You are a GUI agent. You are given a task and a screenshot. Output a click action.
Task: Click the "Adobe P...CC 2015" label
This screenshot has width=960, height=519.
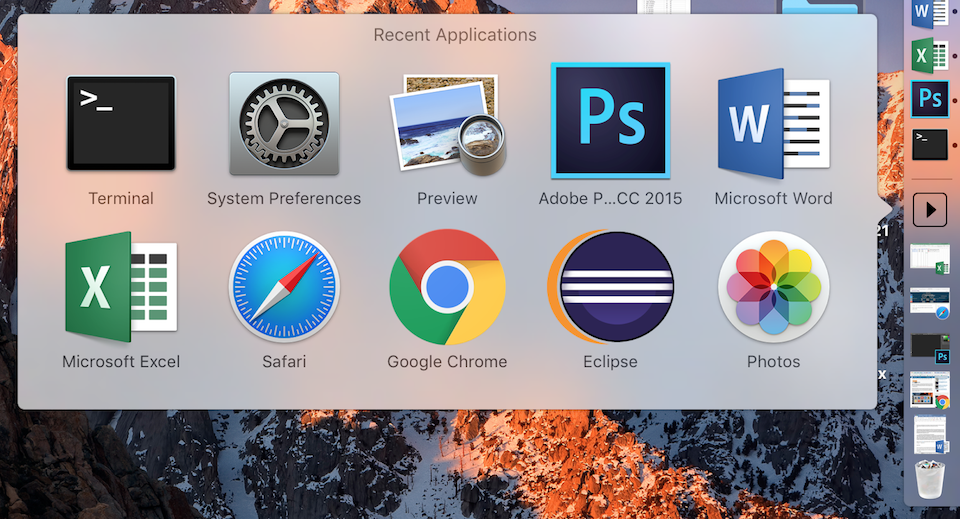pyautogui.click(x=610, y=198)
